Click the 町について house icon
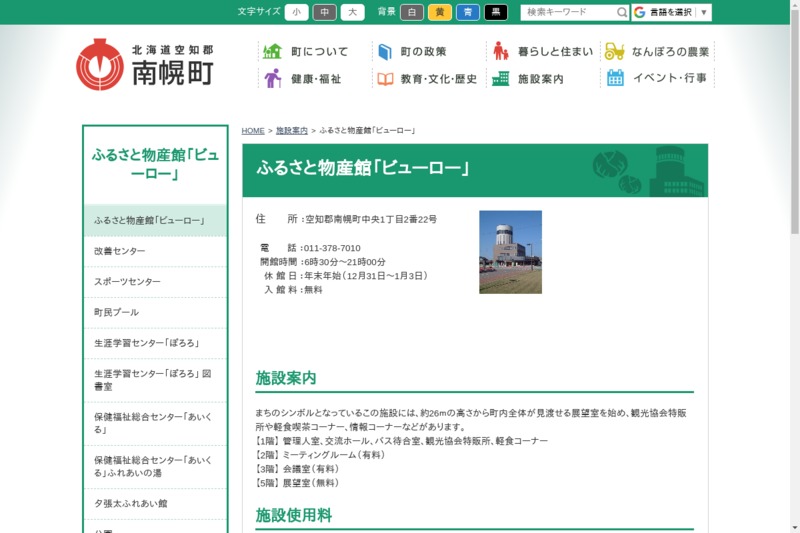 coord(272,51)
